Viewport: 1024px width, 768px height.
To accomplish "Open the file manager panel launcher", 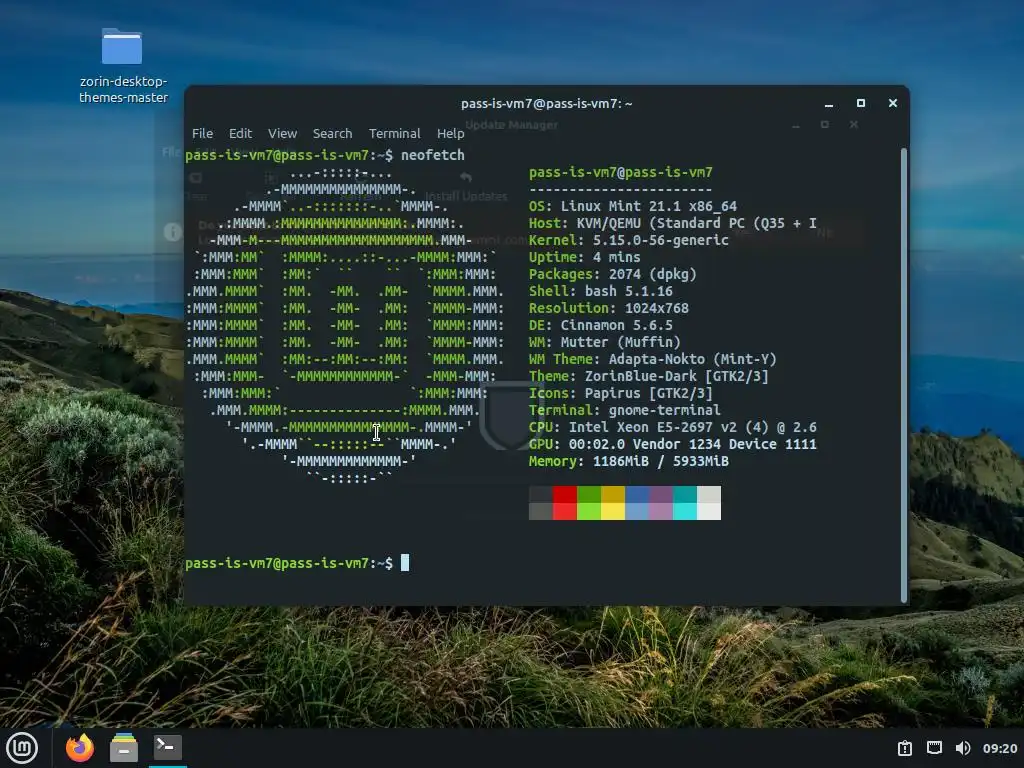I will [x=123, y=748].
